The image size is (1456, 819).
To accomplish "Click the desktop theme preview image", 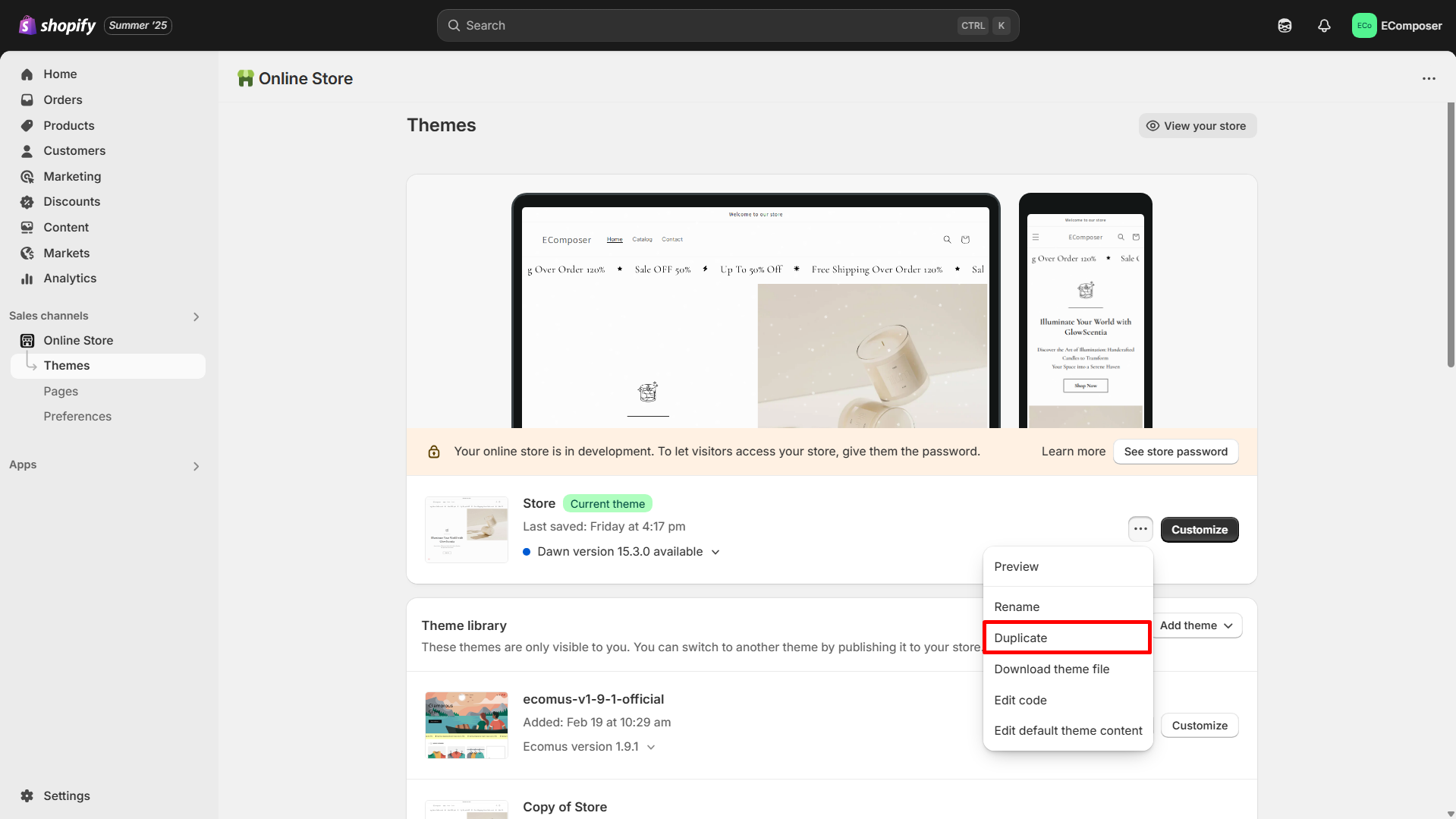I will 756,311.
